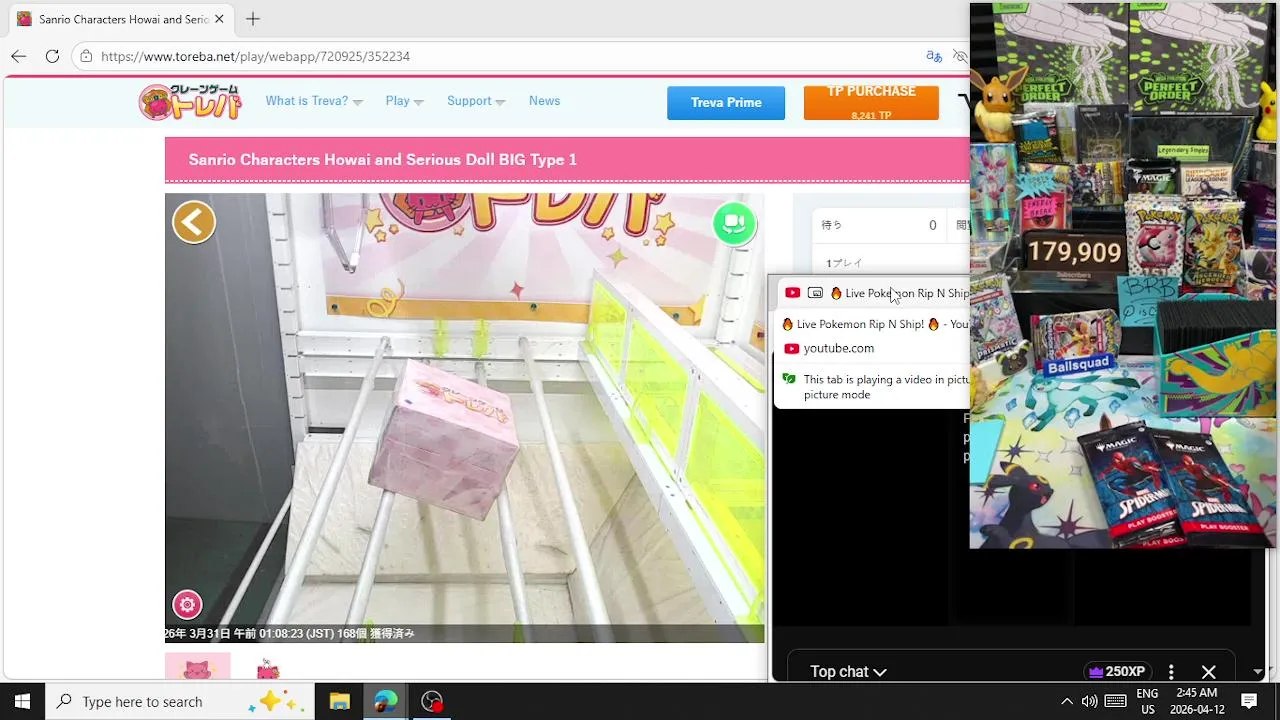Viewport: 1280px width, 720px height.
Task: Open the pink cat thumbnail below the game
Action: click(197, 667)
